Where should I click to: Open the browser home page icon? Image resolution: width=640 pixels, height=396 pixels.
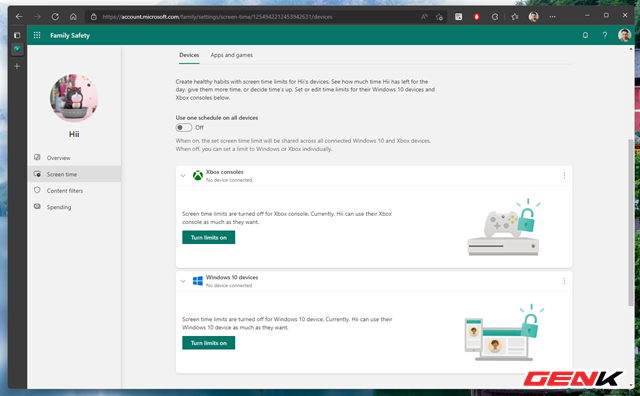coord(73,17)
